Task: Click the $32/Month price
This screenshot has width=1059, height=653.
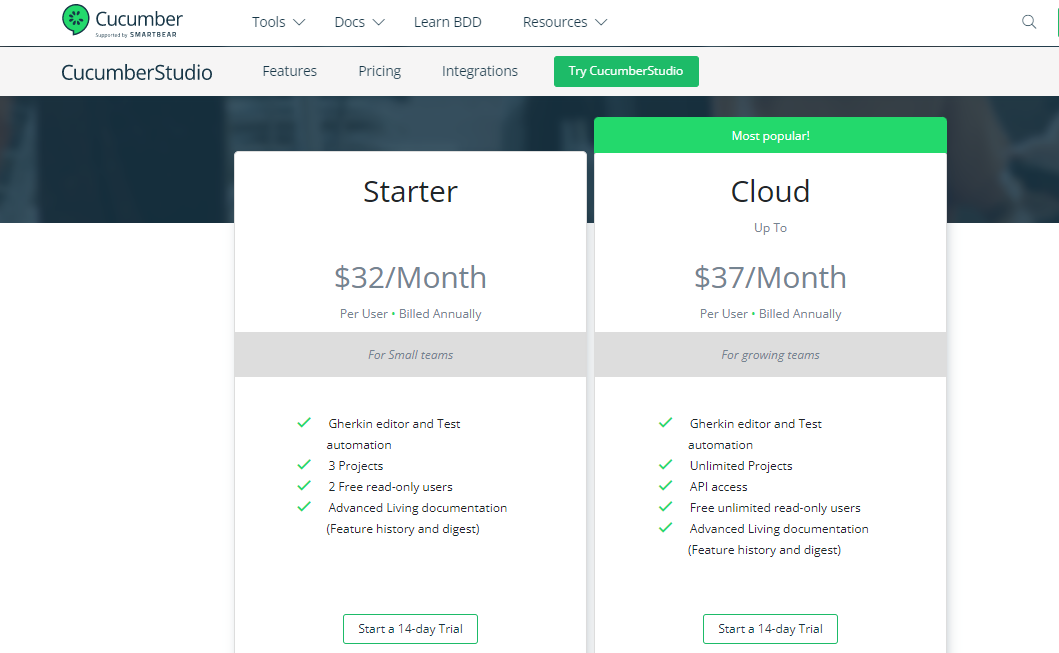Action: tap(410, 278)
